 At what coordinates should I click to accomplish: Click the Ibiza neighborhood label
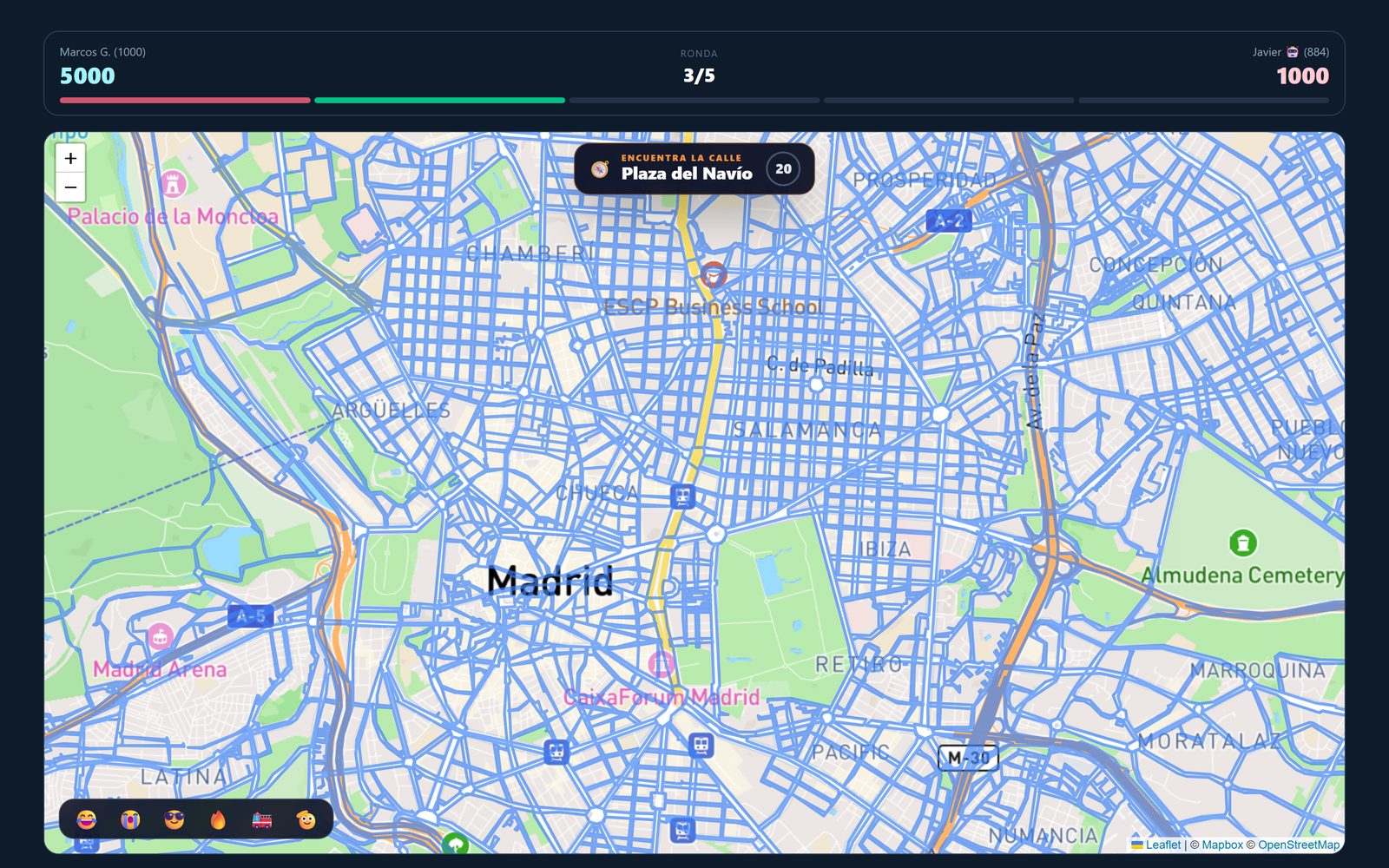[885, 549]
